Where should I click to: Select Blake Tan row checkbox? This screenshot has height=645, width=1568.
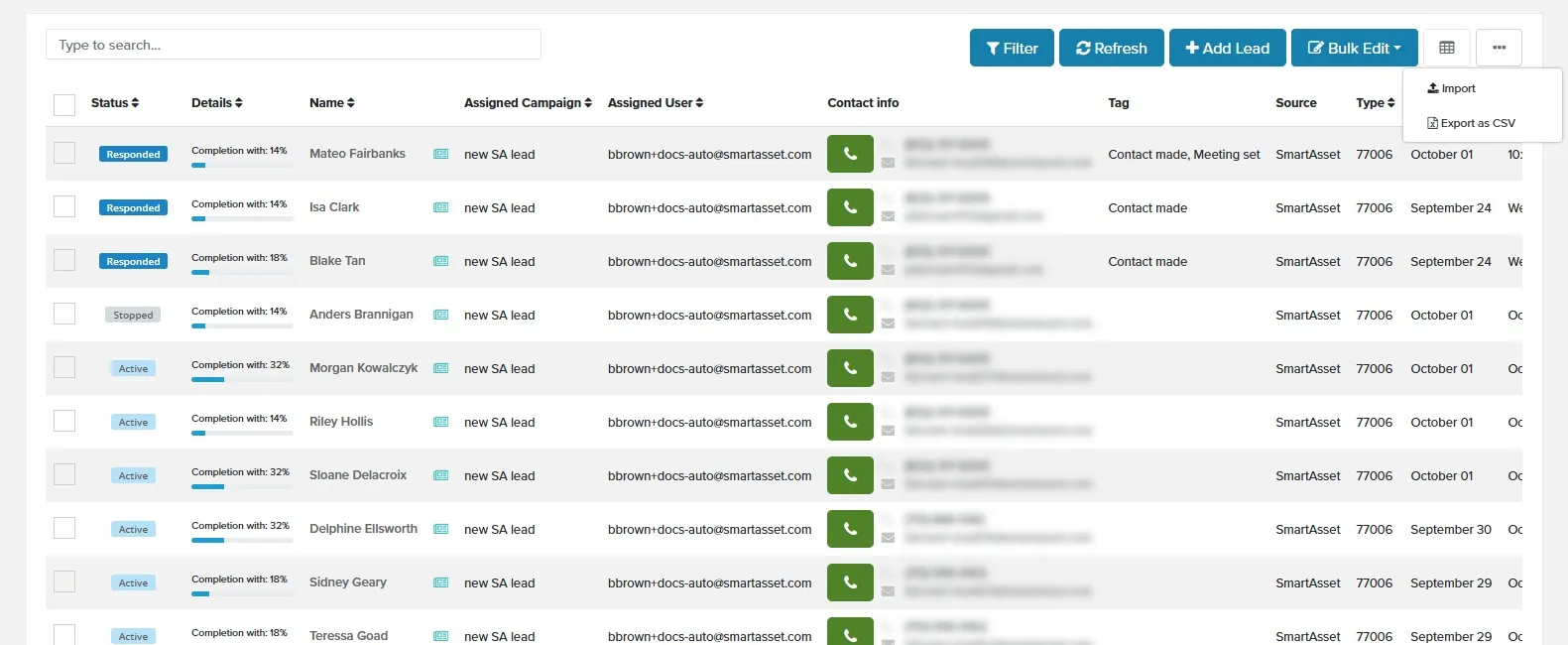pos(64,259)
